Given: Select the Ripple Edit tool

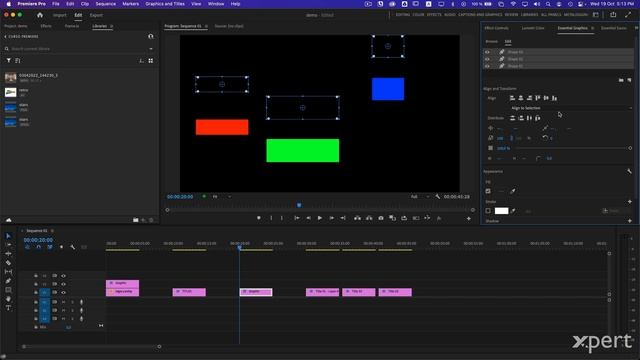Looking at the screenshot, I should click(8, 253).
